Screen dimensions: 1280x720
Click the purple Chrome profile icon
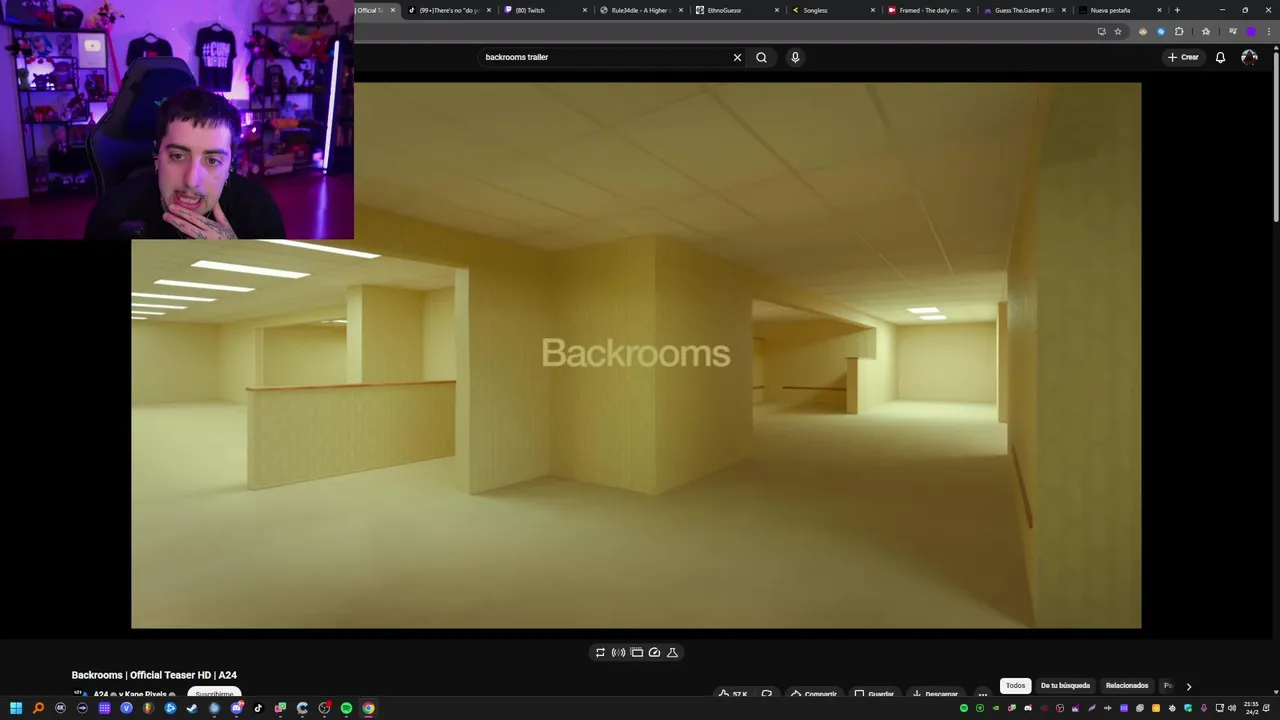(1250, 31)
